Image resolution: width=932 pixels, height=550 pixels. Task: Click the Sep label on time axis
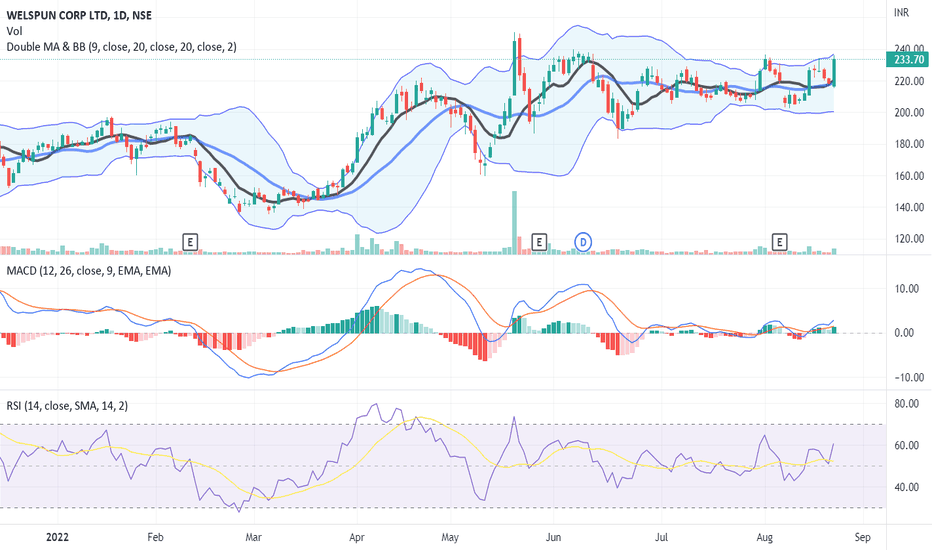(862, 538)
